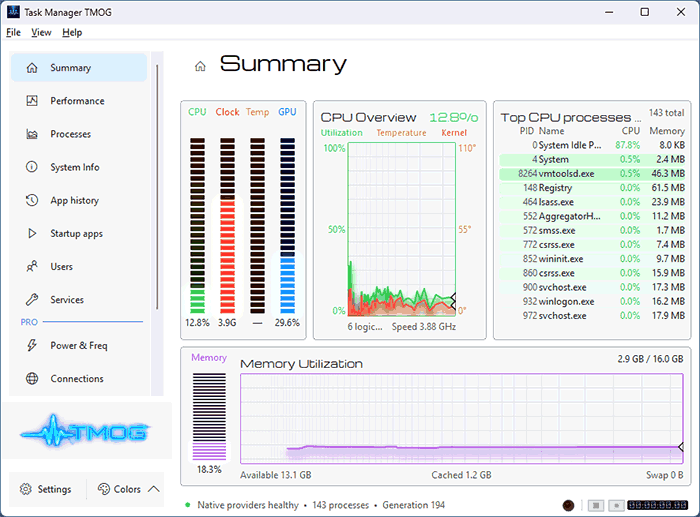Click the Power & Freq lightning icon

pyautogui.click(x=32, y=345)
